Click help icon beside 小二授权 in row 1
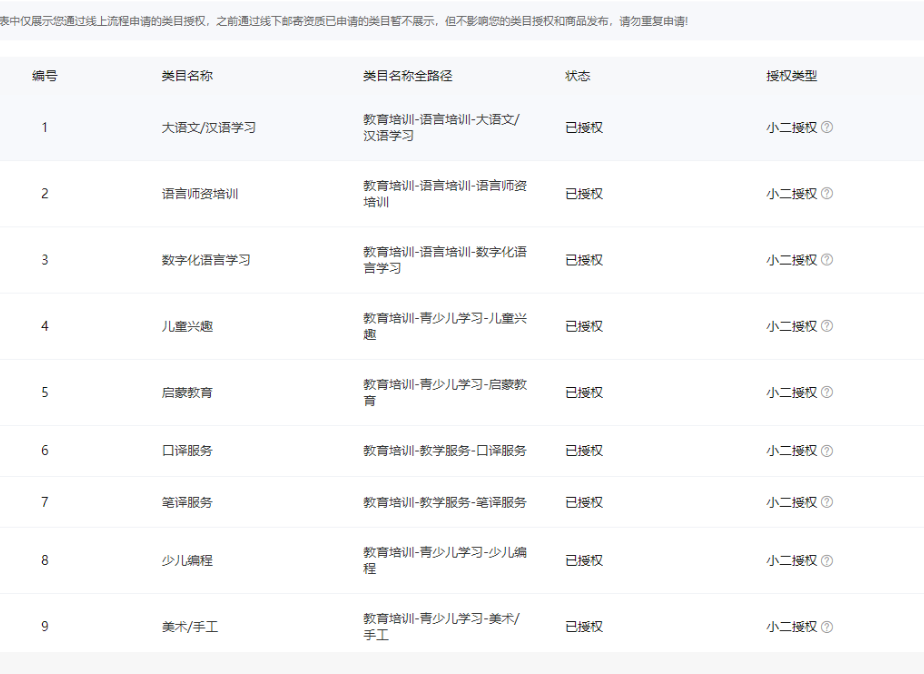This screenshot has height=674, width=924. pyautogui.click(x=827, y=127)
